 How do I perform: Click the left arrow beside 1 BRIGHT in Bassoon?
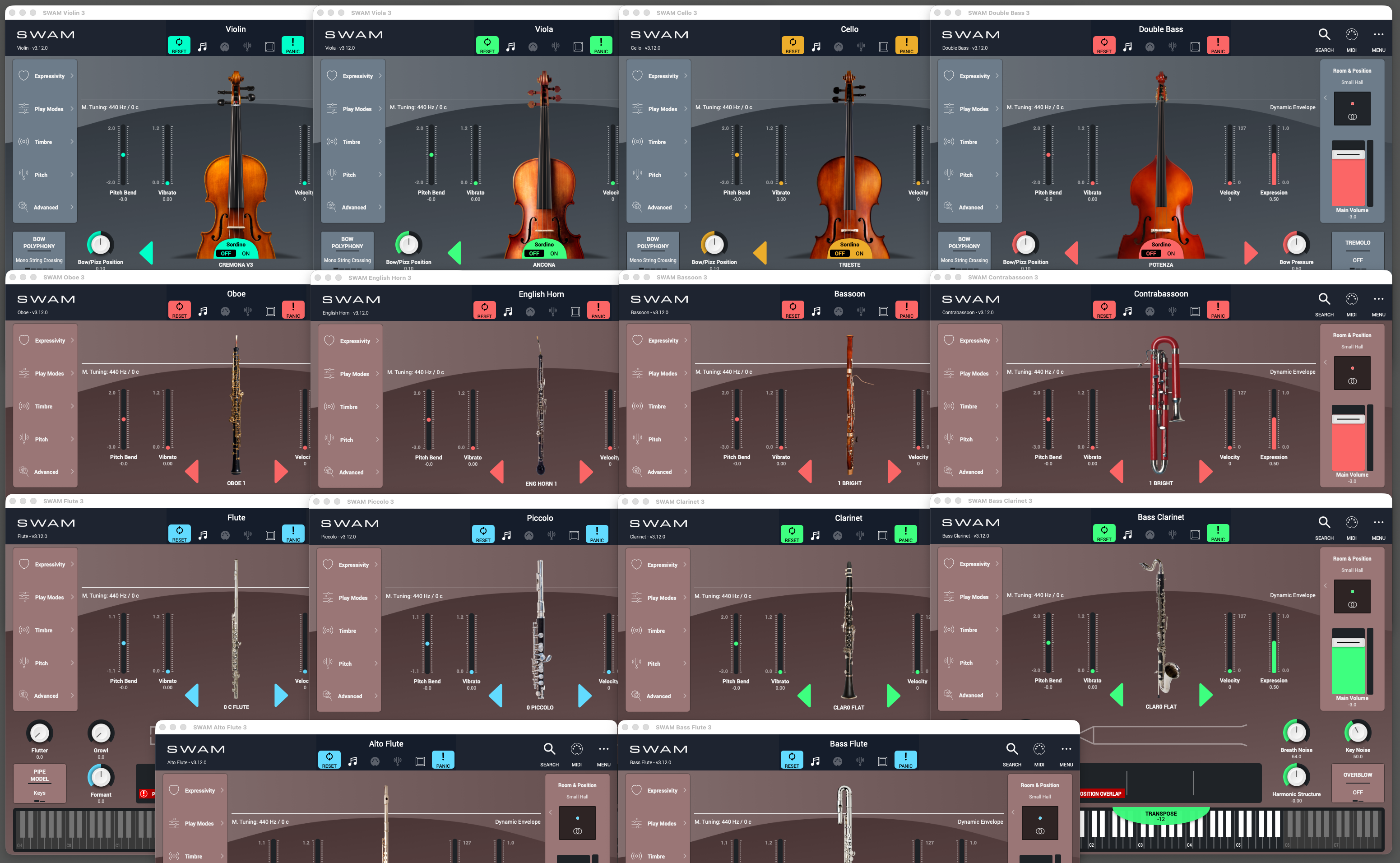[805, 471]
